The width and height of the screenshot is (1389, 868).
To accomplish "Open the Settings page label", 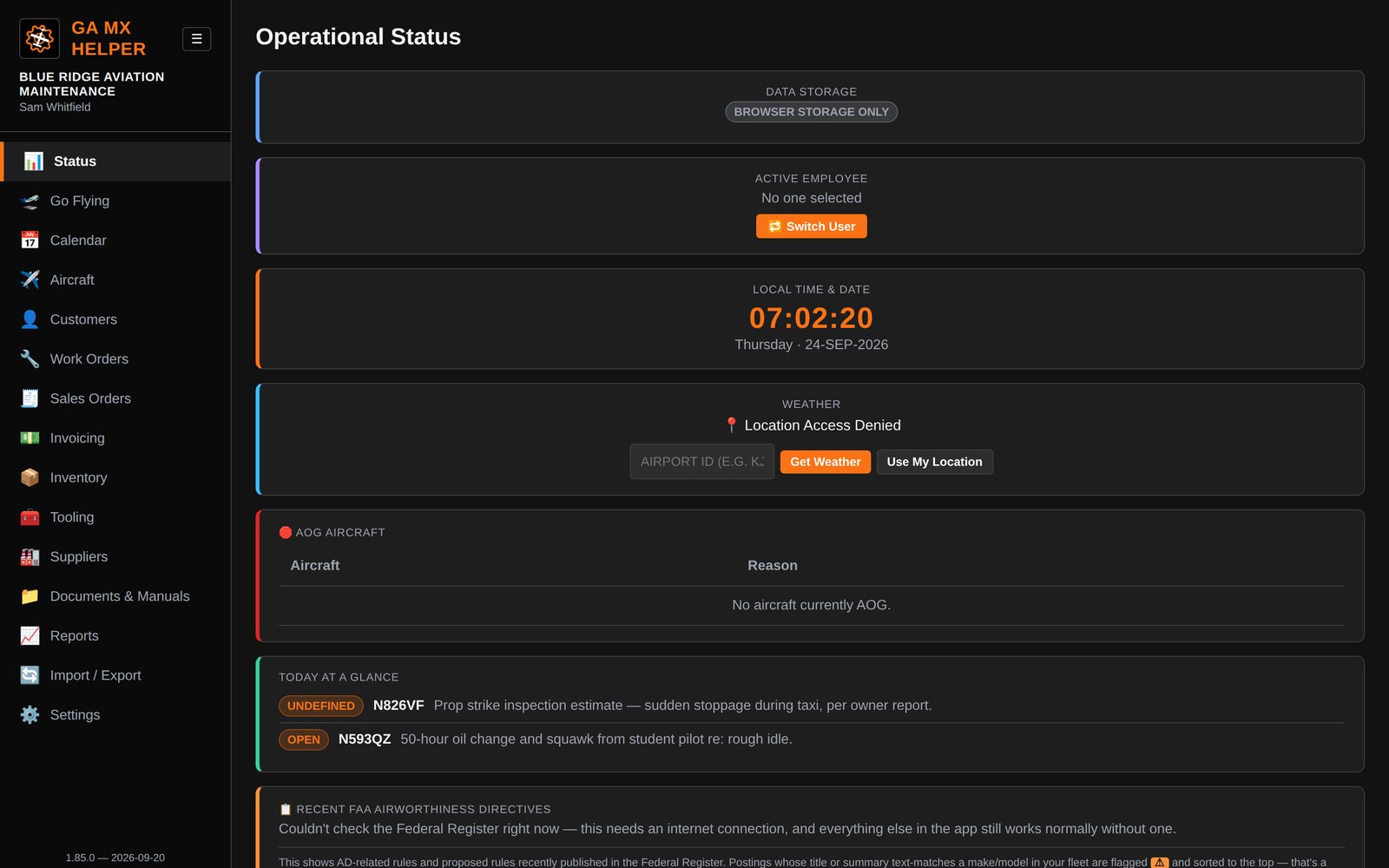I will point(75,715).
